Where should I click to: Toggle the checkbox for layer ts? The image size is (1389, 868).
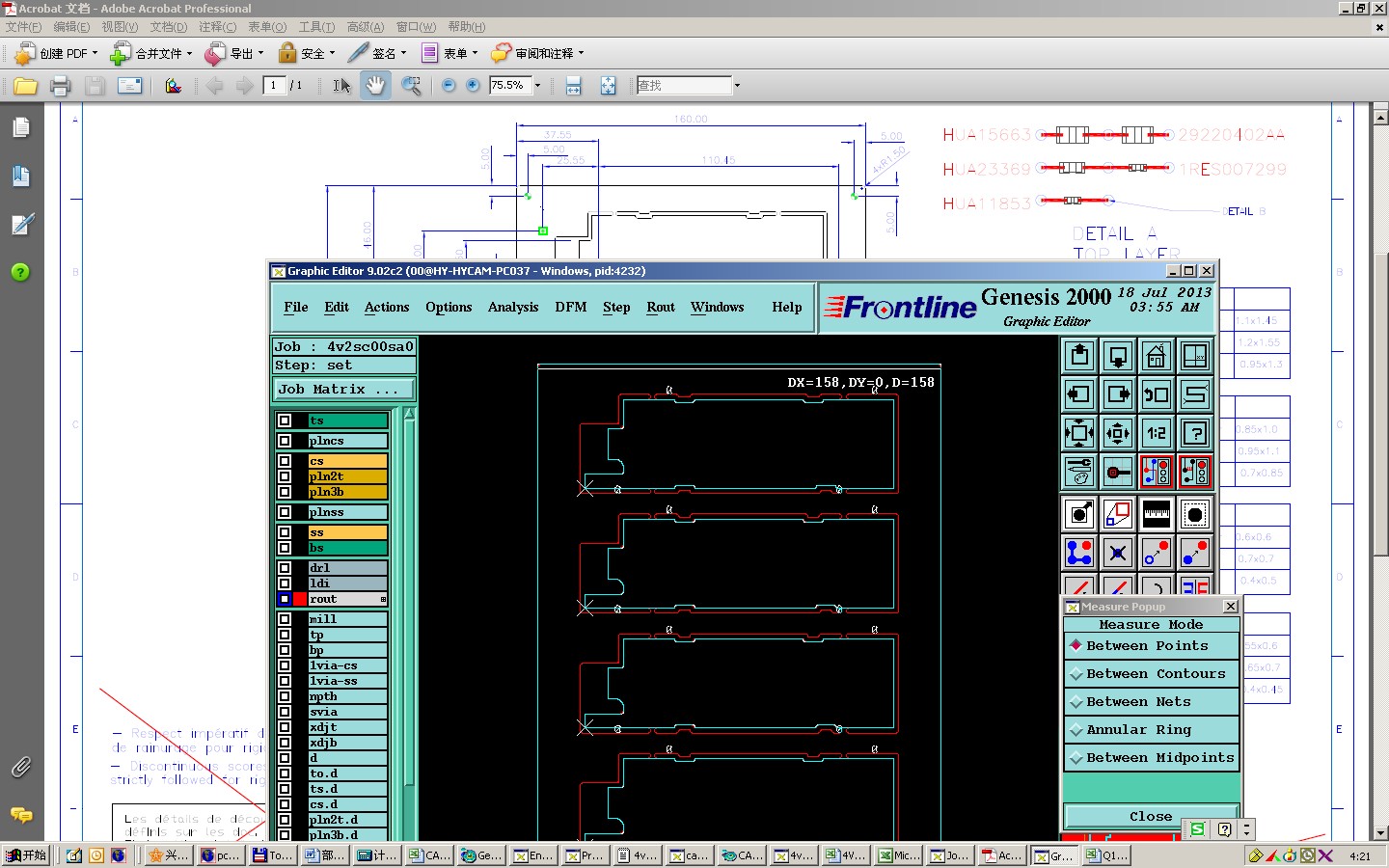(285, 420)
